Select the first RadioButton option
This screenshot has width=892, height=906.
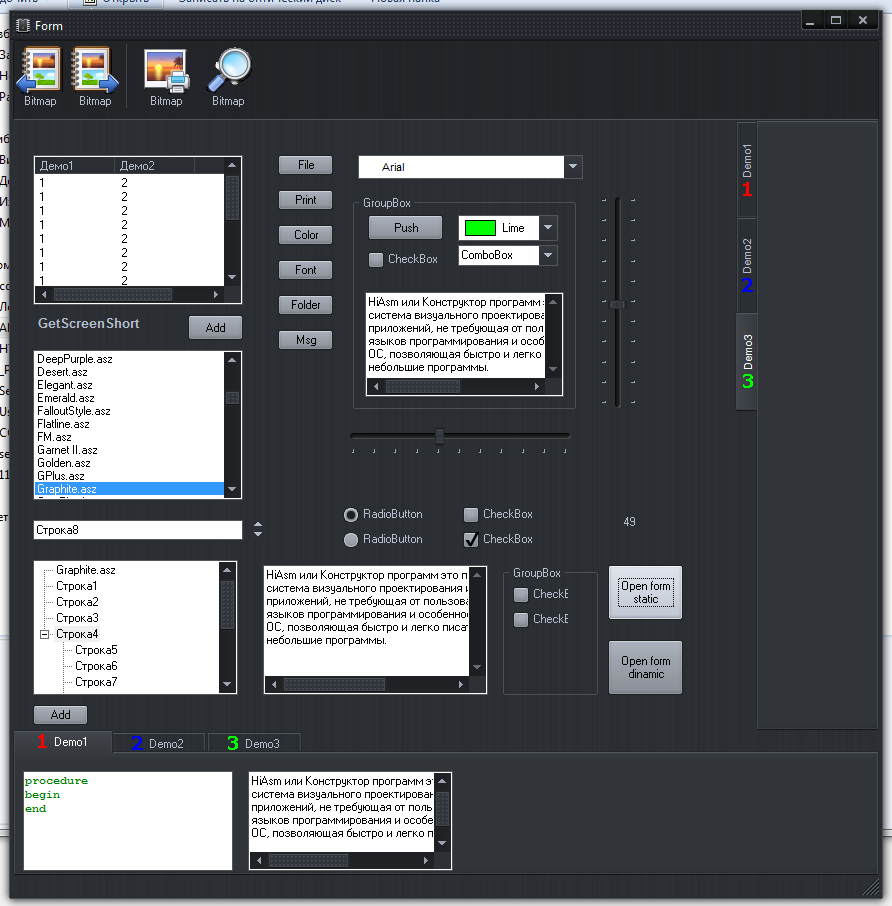pos(351,515)
